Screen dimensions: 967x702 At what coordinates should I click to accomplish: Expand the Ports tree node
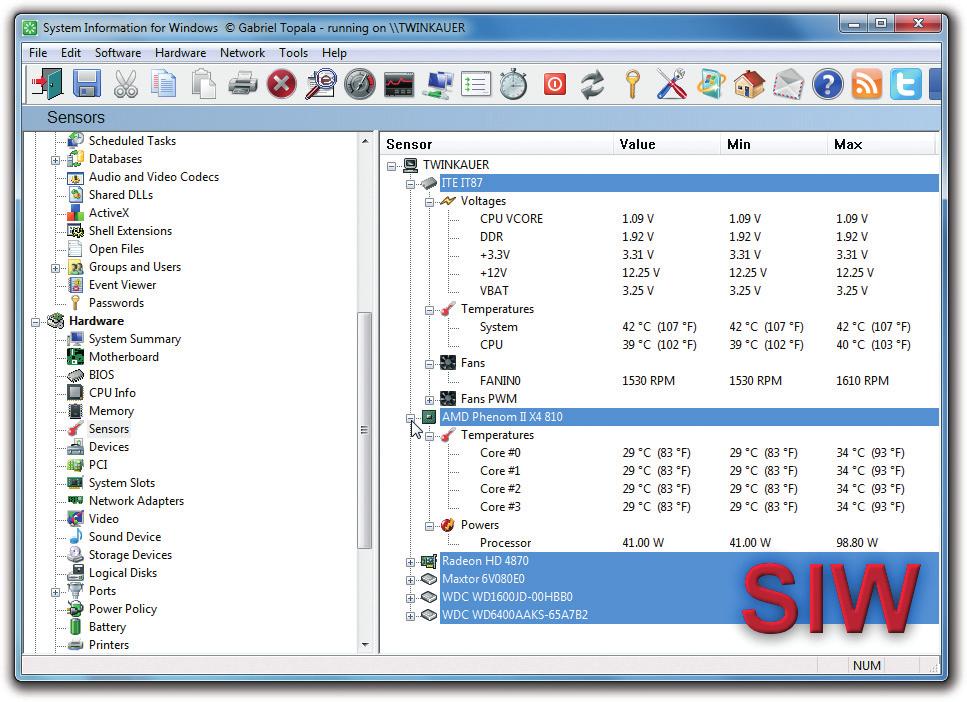(x=56, y=592)
